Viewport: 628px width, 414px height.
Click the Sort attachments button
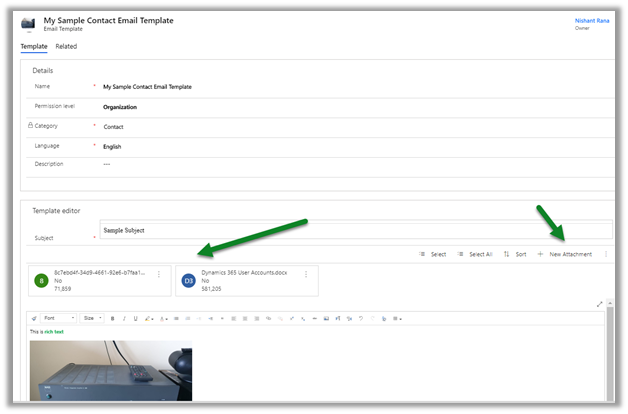(x=515, y=254)
